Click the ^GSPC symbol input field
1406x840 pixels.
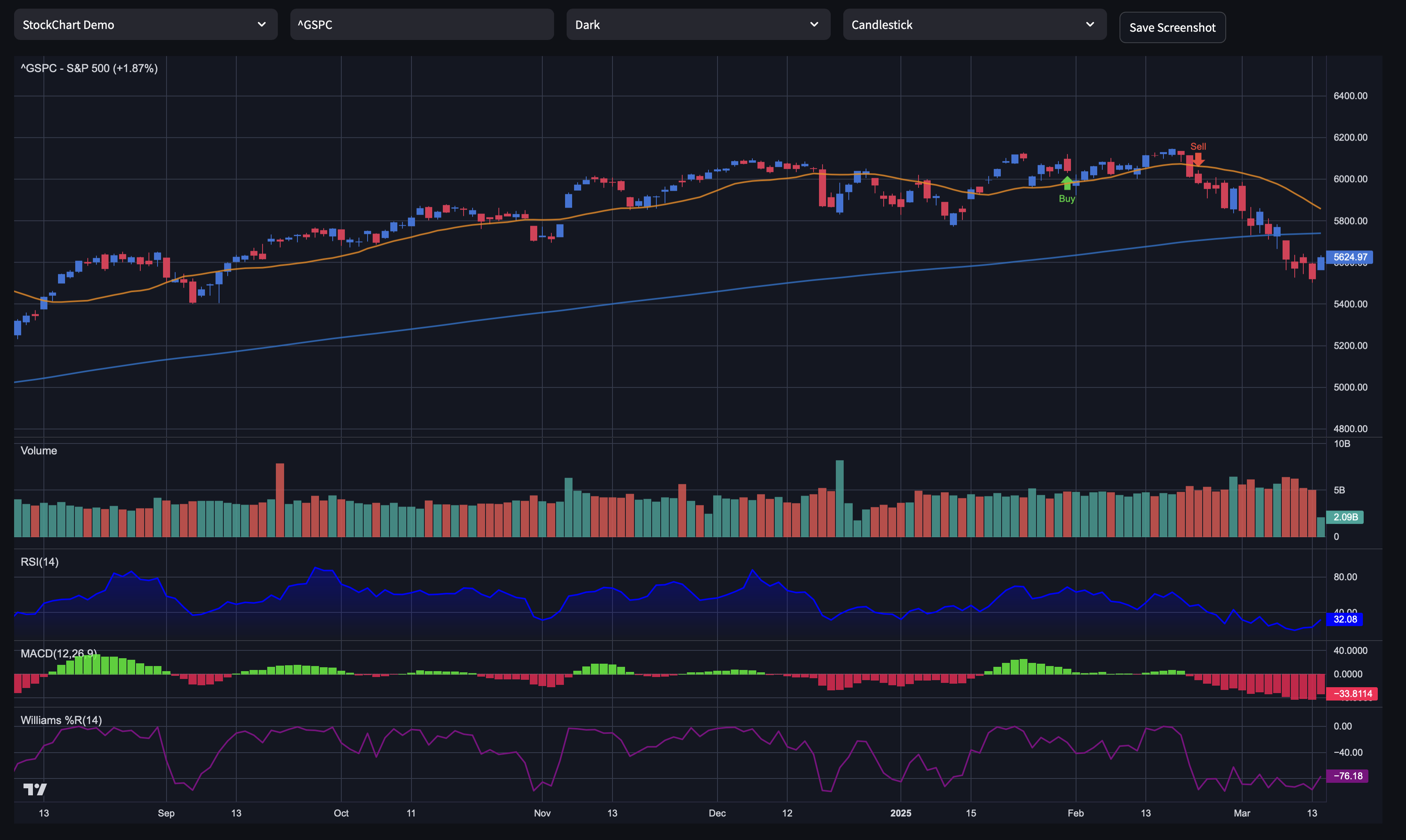click(x=422, y=25)
